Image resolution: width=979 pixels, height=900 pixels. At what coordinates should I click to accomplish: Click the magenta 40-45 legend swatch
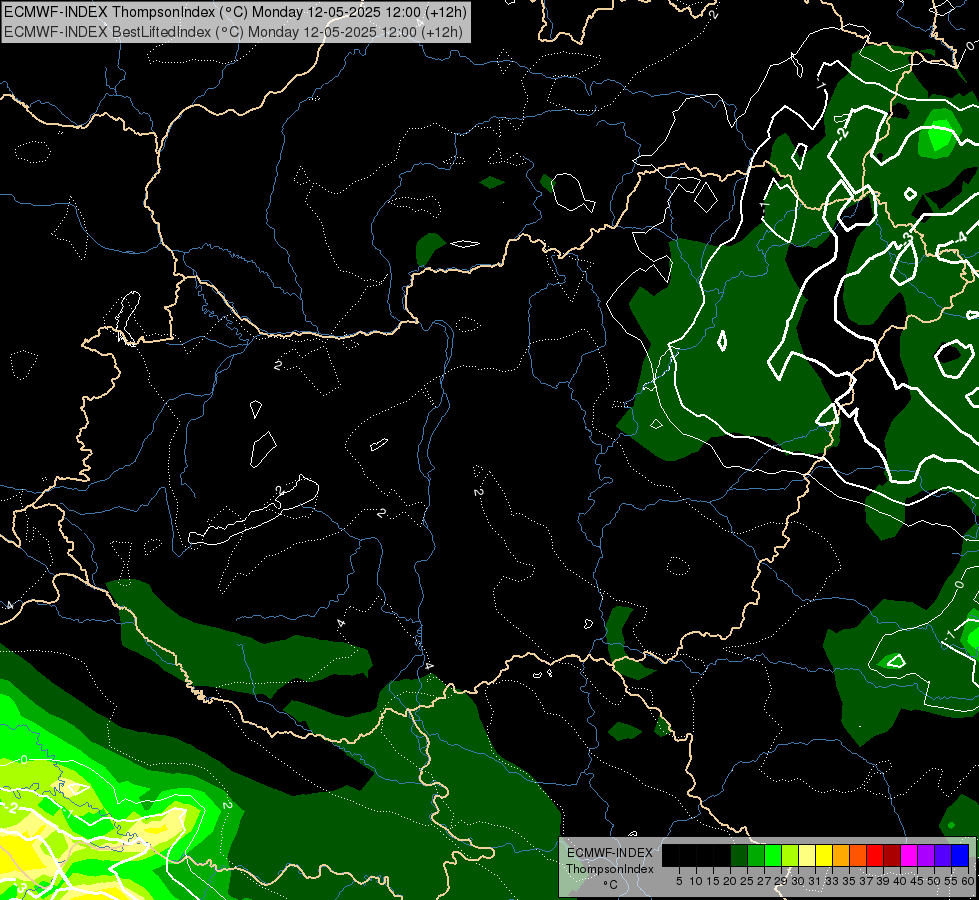909,855
